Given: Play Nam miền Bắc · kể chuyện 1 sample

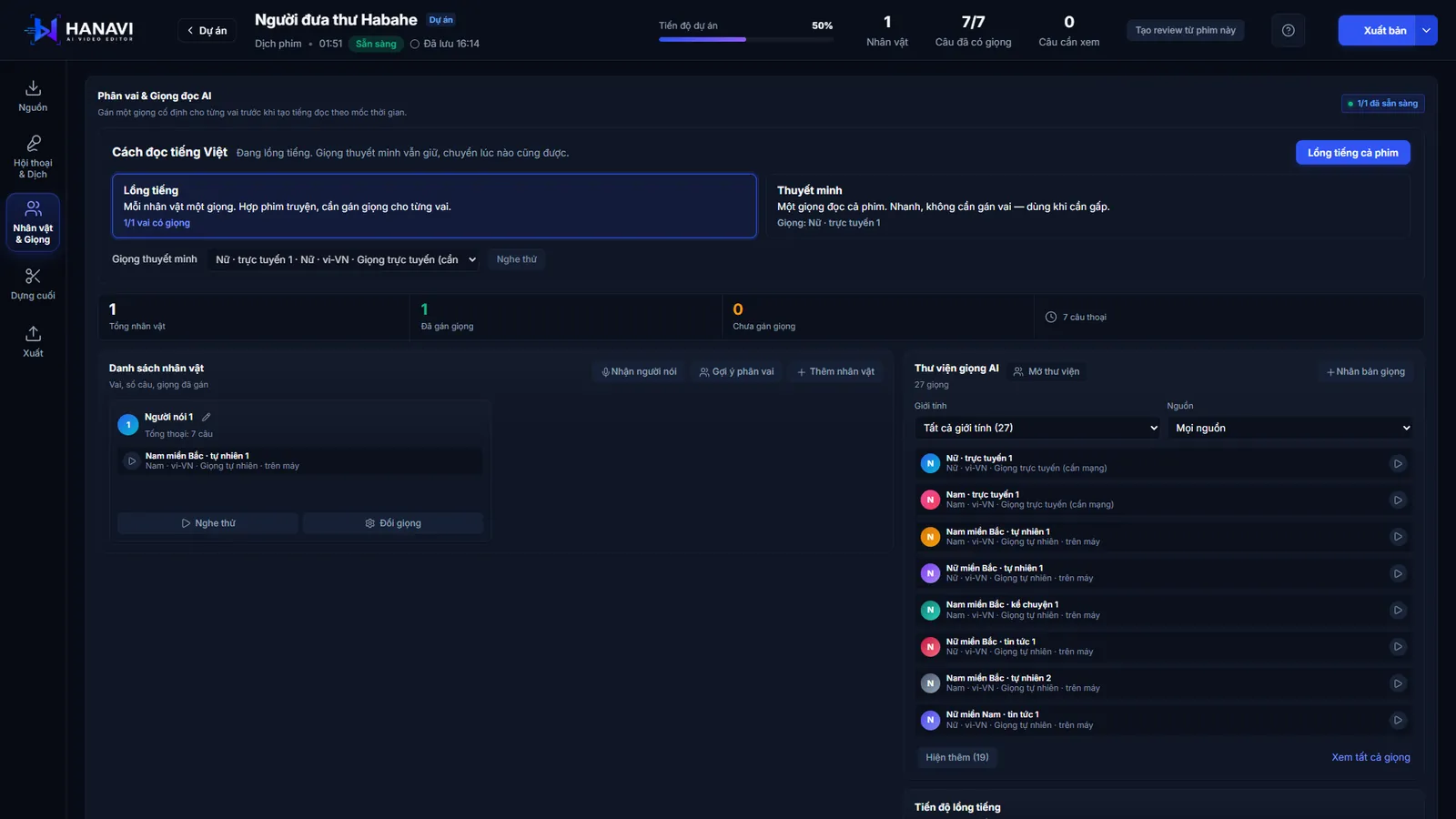Looking at the screenshot, I should [x=1398, y=610].
